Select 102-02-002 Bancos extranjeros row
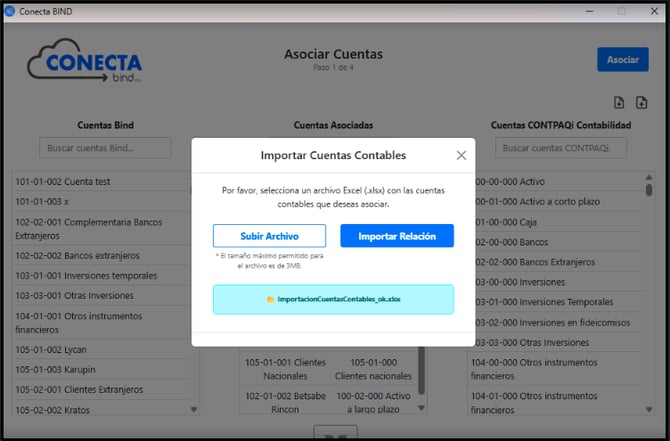This screenshot has height=441, width=670. [x=101, y=256]
